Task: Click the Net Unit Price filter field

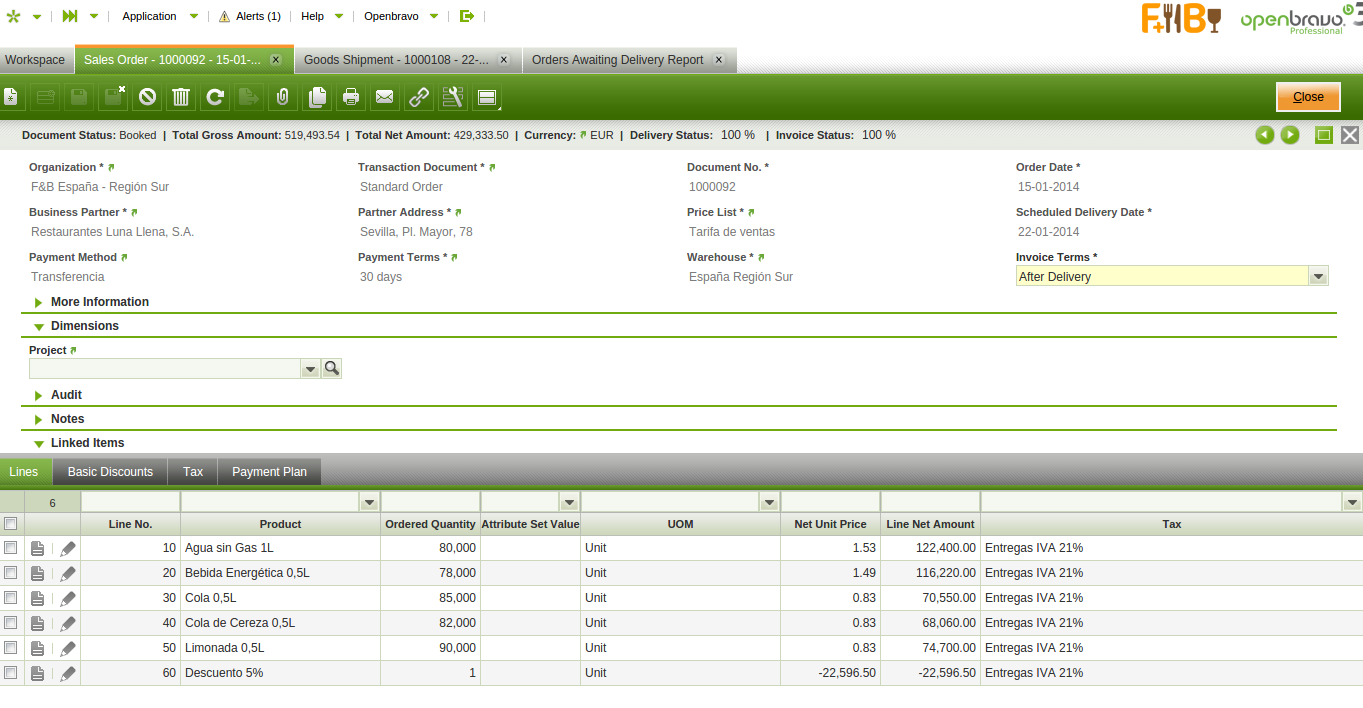Action: [830, 502]
